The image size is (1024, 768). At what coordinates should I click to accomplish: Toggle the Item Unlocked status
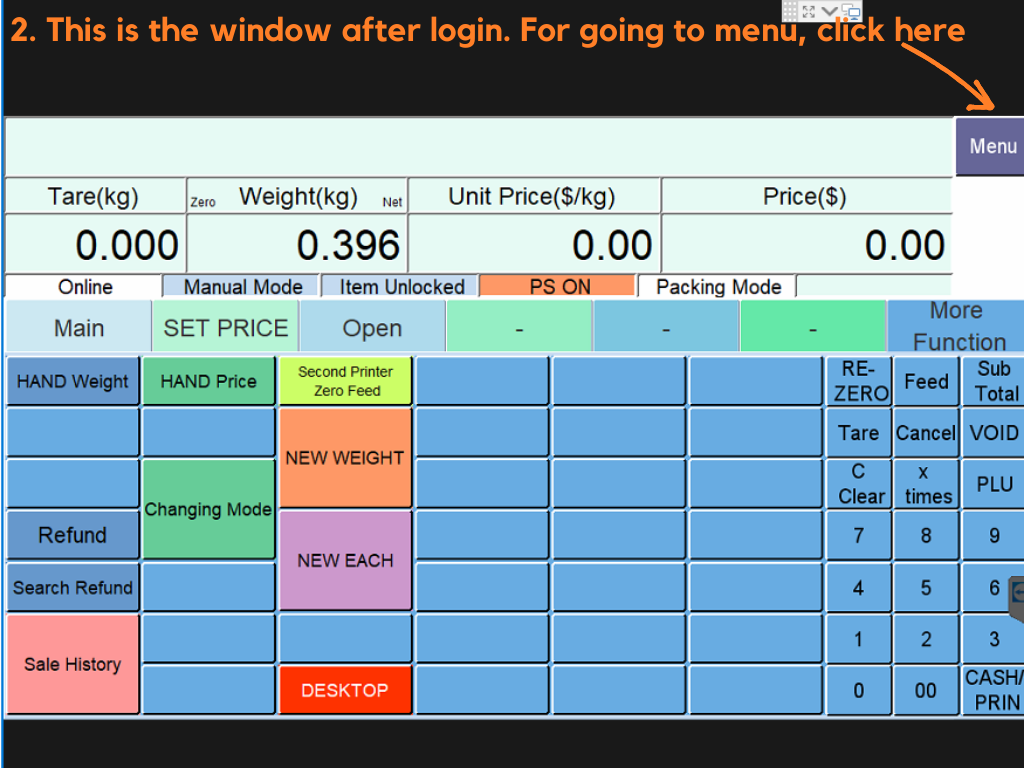tap(401, 287)
